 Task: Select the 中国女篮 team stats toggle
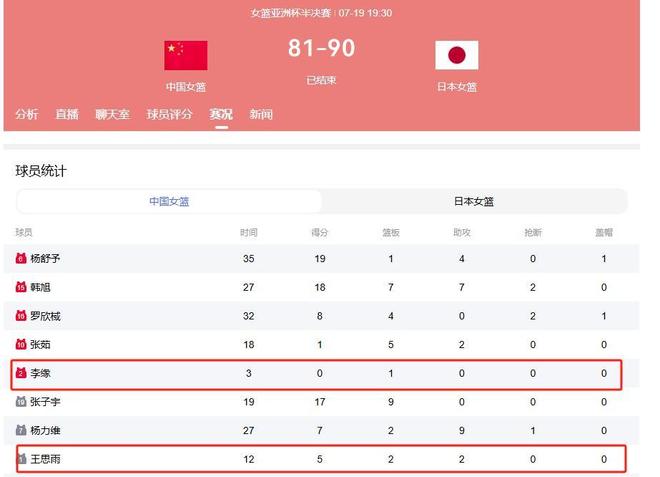click(x=169, y=202)
